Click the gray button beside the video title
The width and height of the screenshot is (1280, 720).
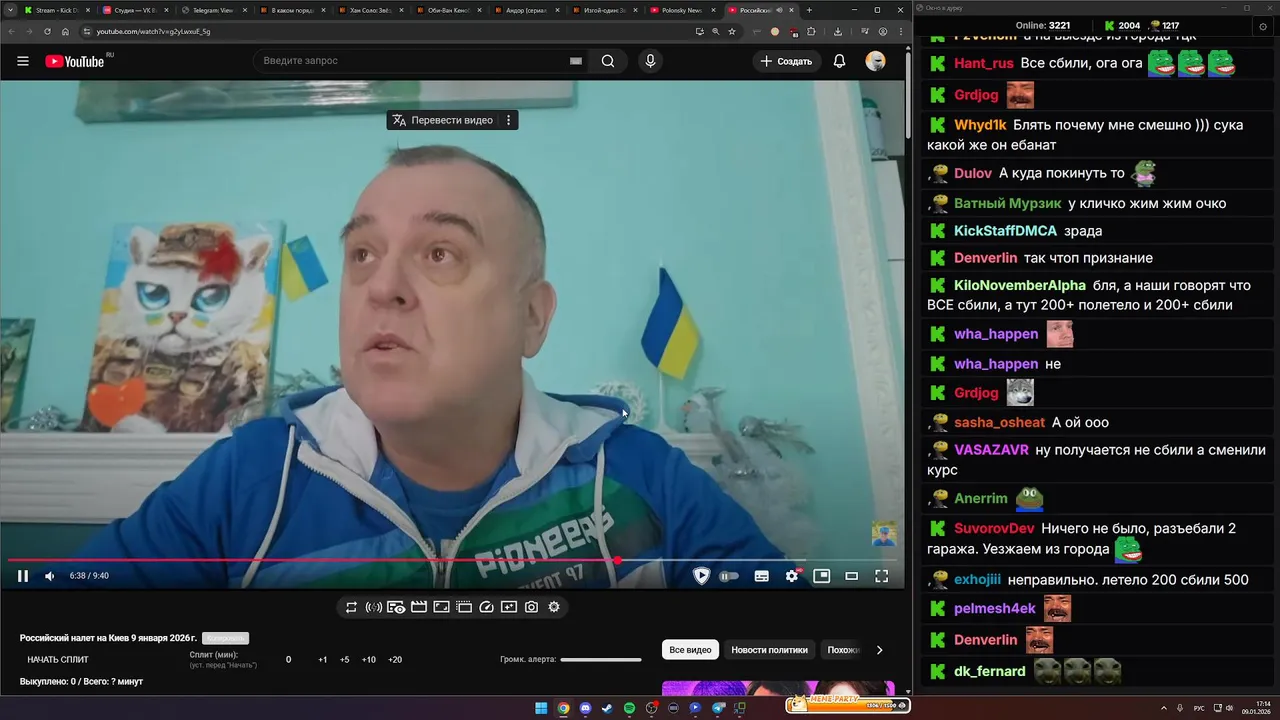225,638
